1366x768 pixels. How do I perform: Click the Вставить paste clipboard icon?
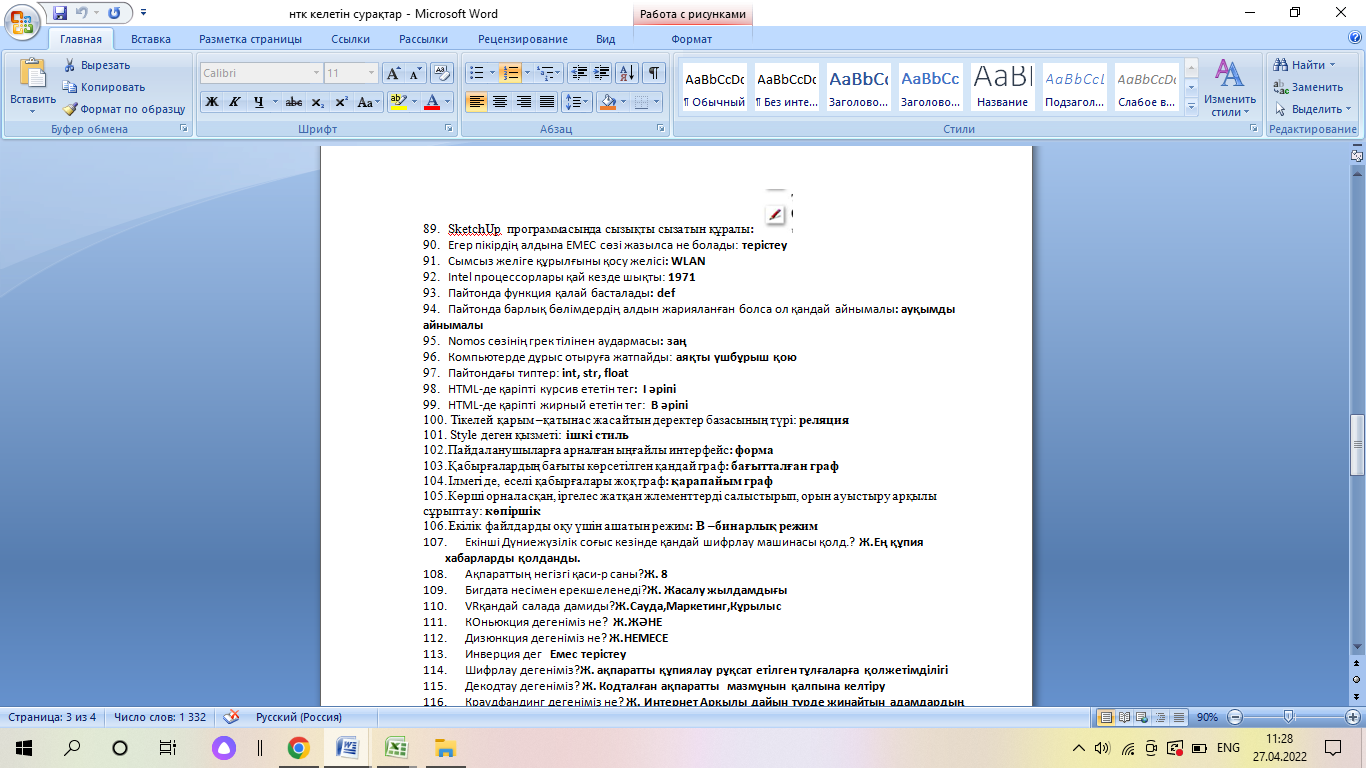(33, 75)
